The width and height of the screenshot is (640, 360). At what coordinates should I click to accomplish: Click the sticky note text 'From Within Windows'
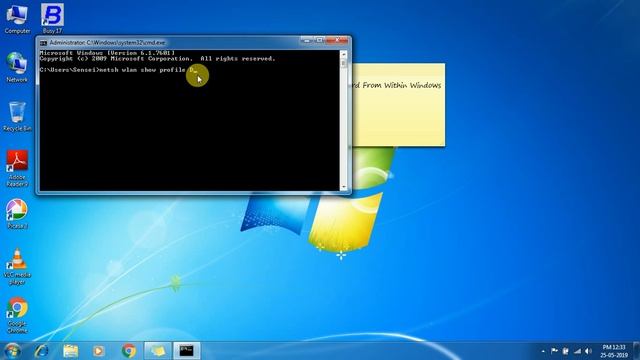(x=402, y=85)
